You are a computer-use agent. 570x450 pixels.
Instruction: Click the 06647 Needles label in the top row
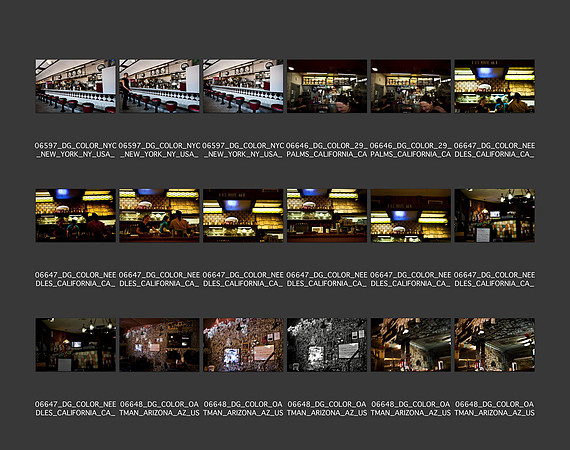[x=494, y=150]
